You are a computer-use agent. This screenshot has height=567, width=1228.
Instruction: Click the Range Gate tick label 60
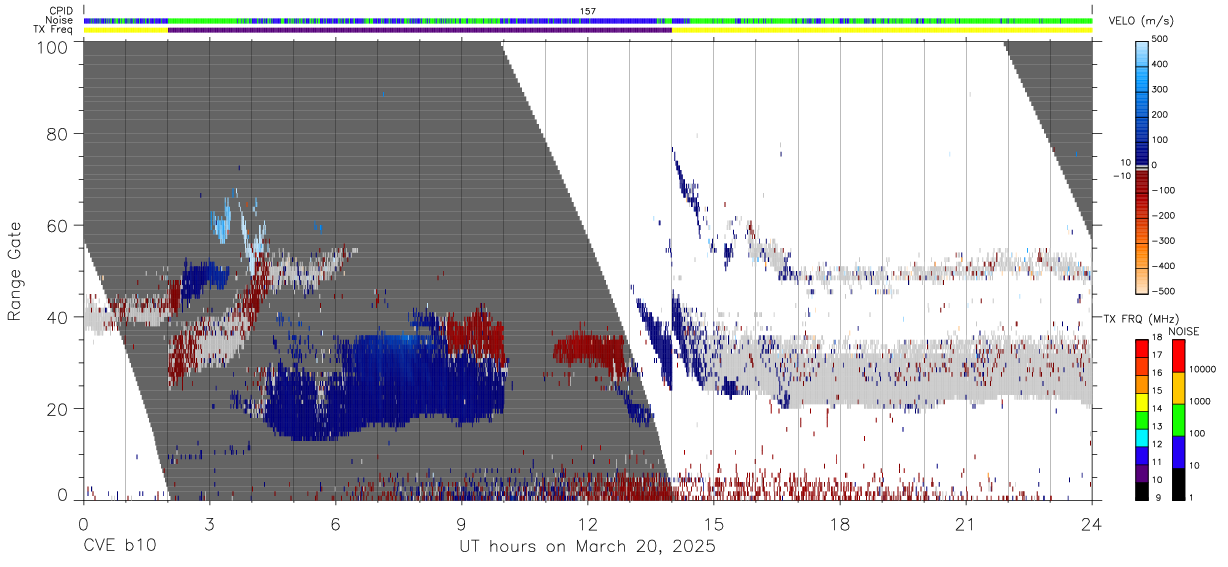[x=59, y=225]
